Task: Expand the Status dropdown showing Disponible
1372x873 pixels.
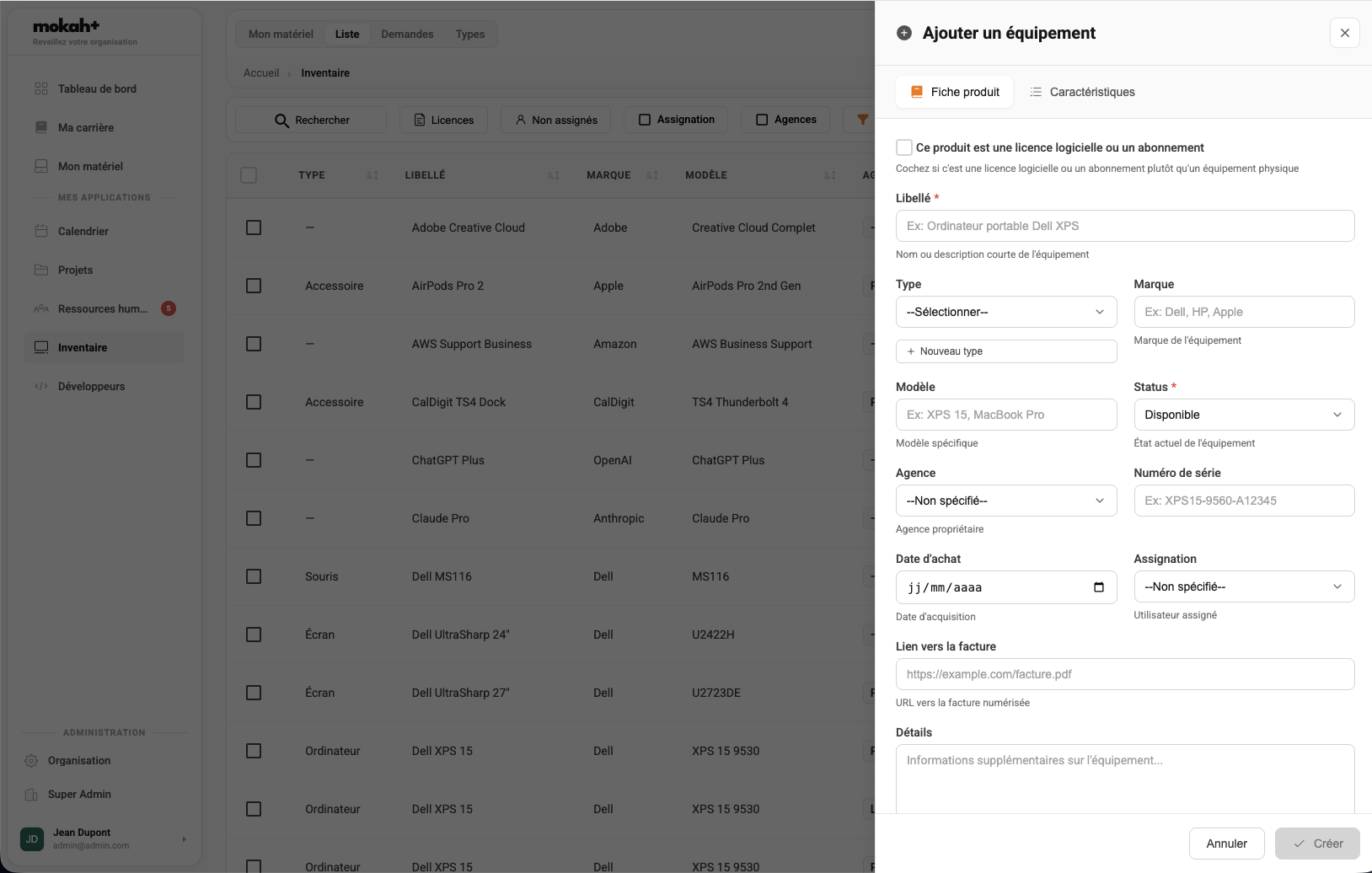Action: 1243,415
